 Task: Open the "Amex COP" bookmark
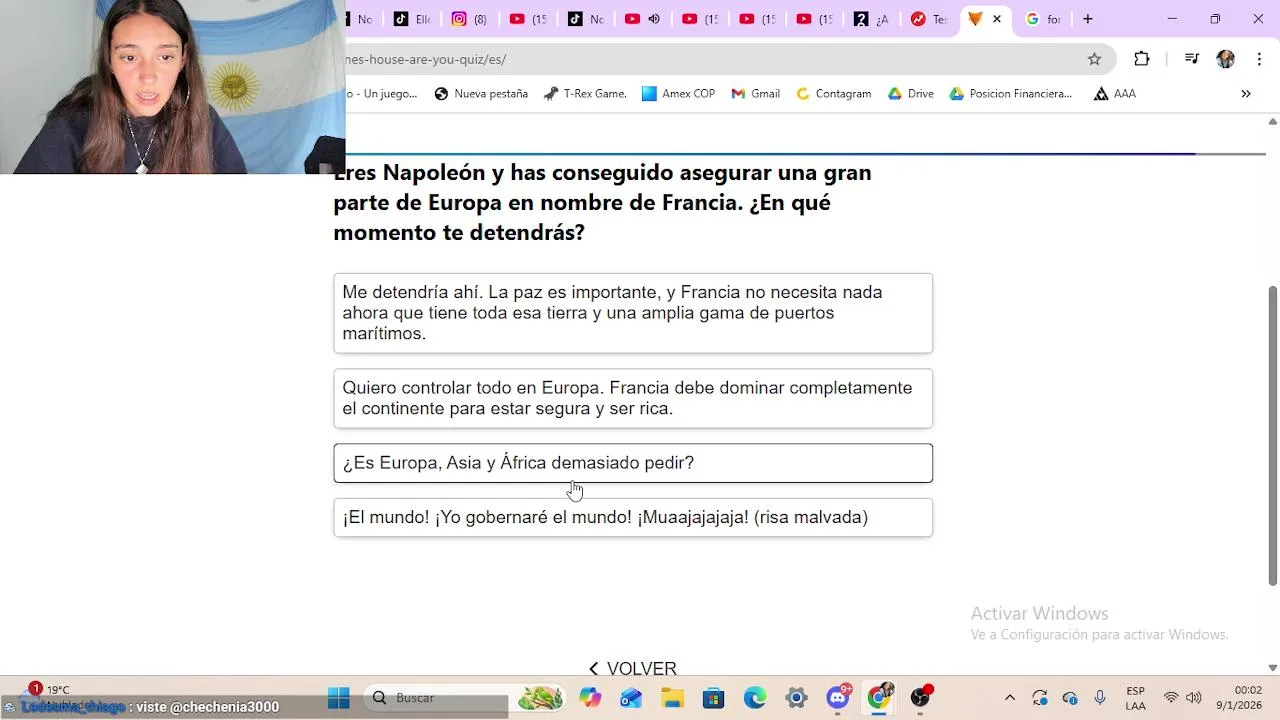point(678,94)
